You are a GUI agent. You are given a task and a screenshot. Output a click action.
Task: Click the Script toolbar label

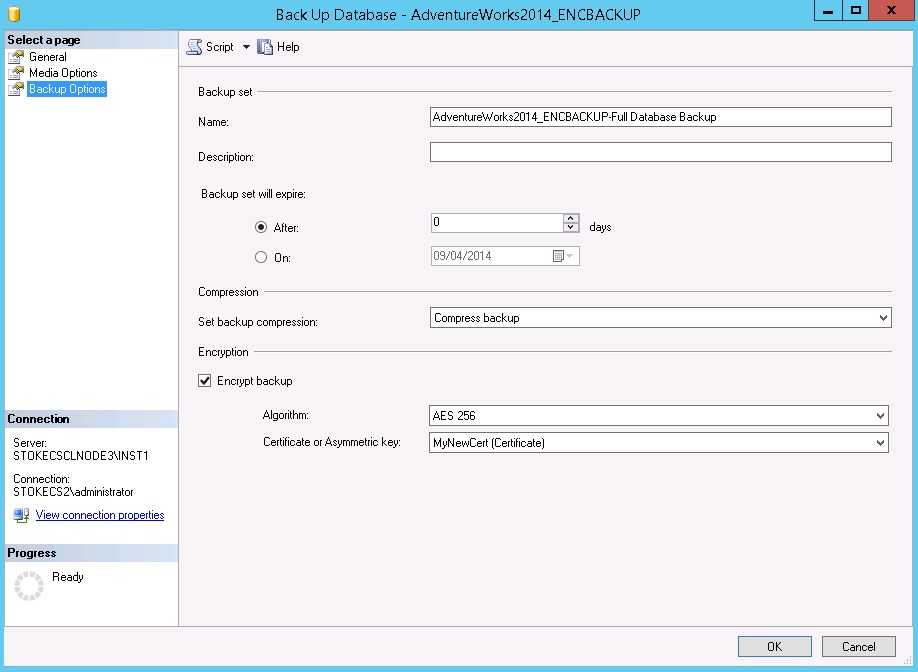click(220, 47)
